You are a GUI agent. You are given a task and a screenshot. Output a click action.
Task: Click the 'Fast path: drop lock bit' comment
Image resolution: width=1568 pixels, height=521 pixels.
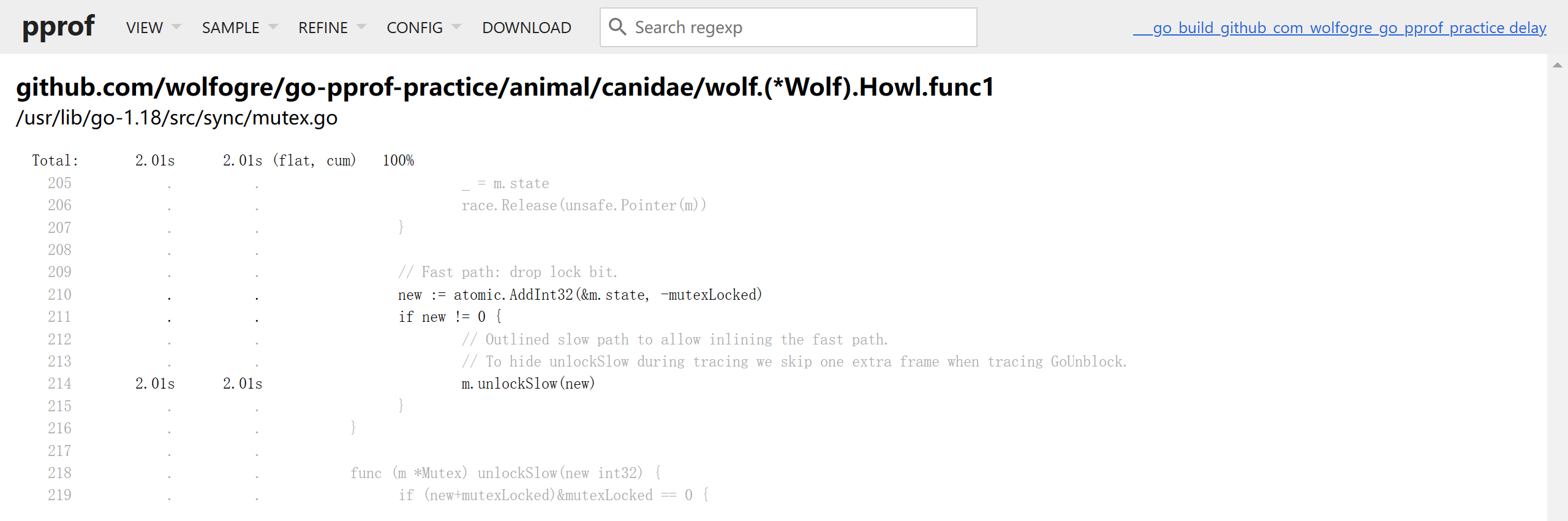click(508, 272)
